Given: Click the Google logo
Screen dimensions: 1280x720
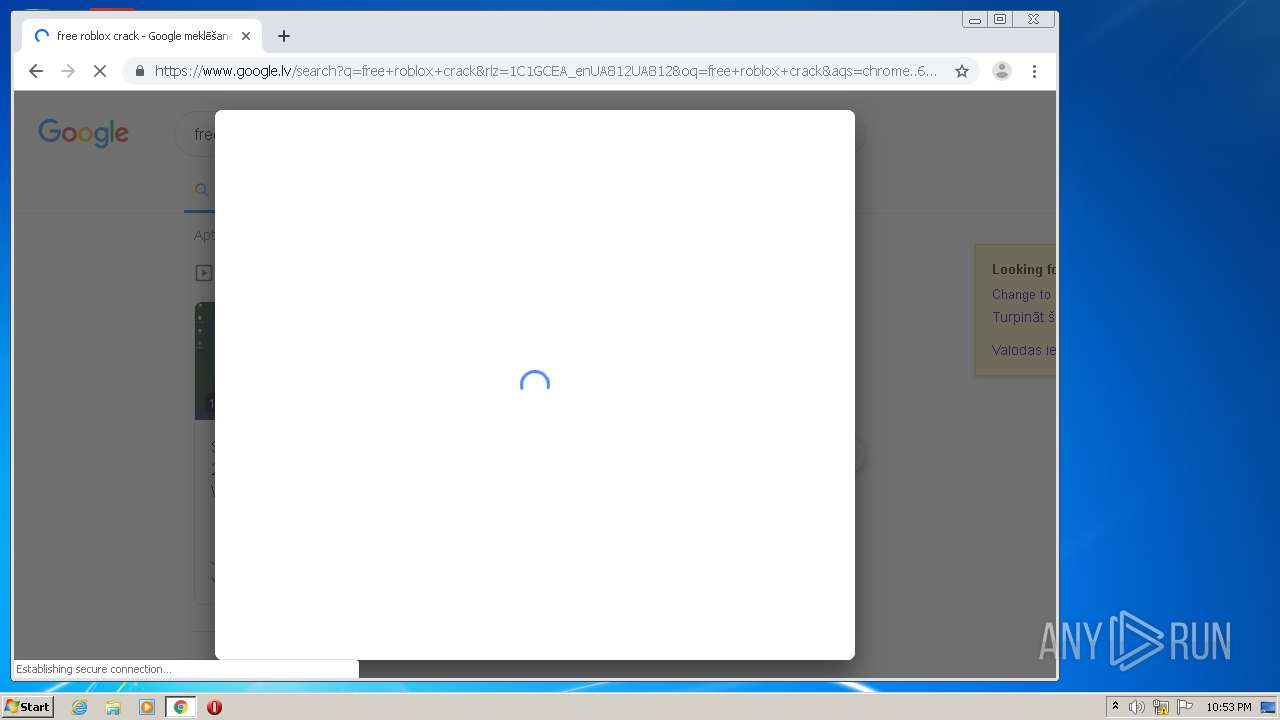Looking at the screenshot, I should 84,133.
